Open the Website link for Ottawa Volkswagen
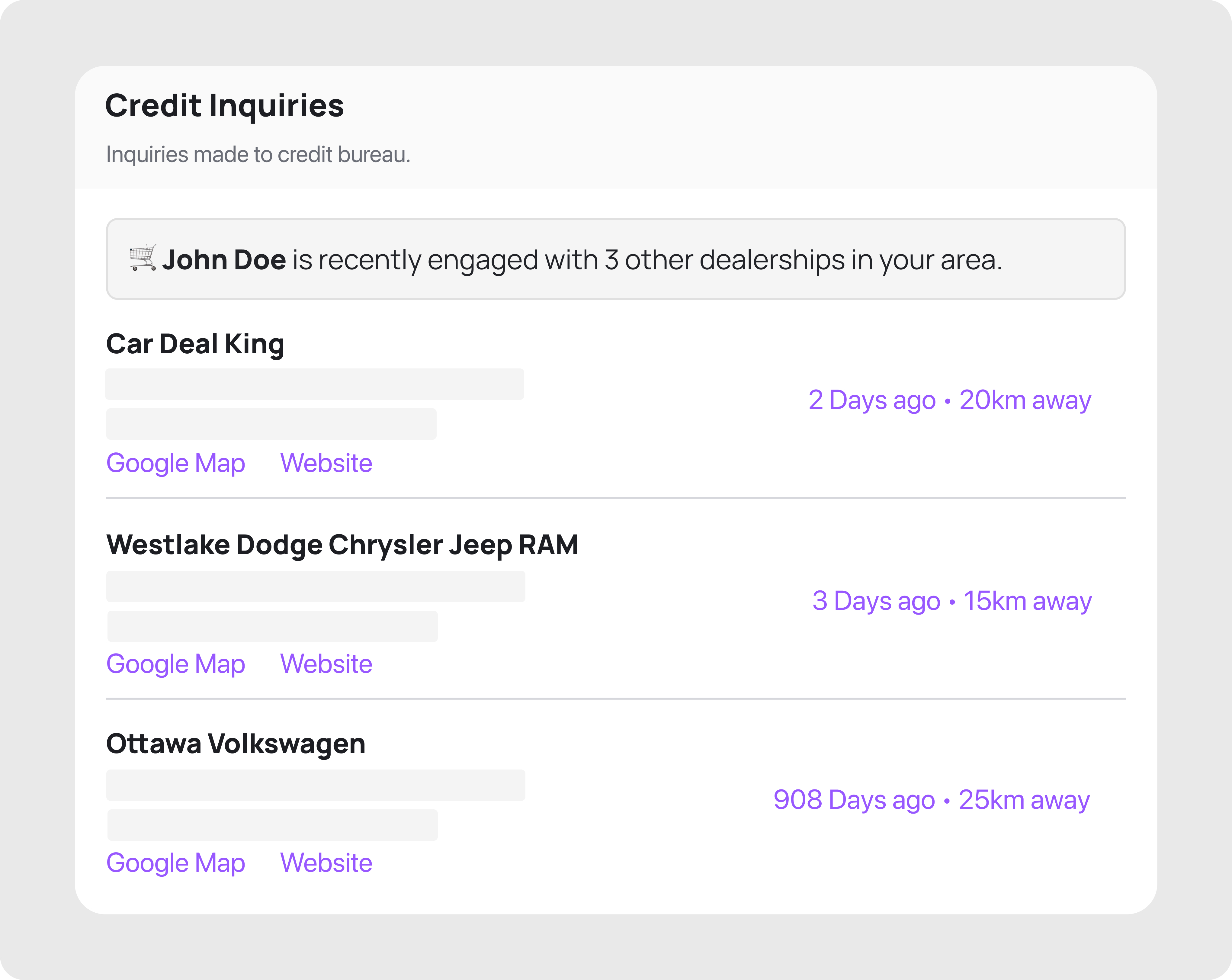The image size is (1232, 980). tap(326, 863)
